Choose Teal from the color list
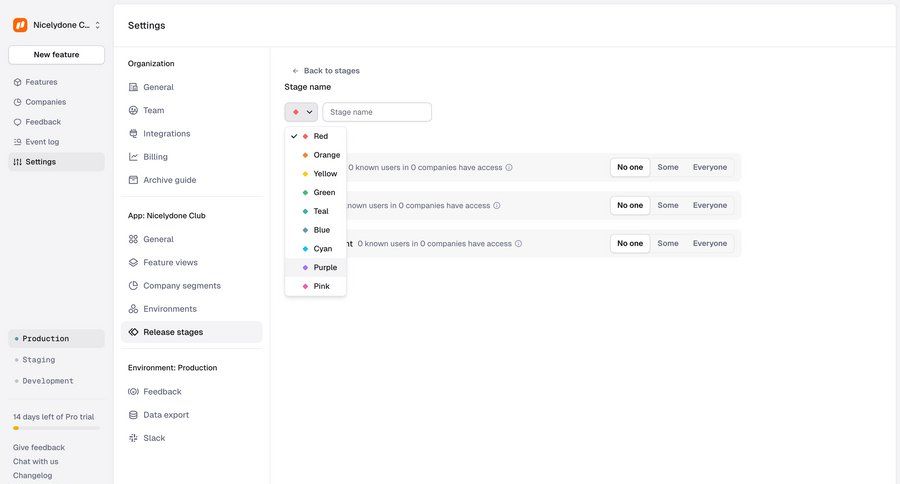The height and width of the screenshot is (484, 900). click(315, 211)
